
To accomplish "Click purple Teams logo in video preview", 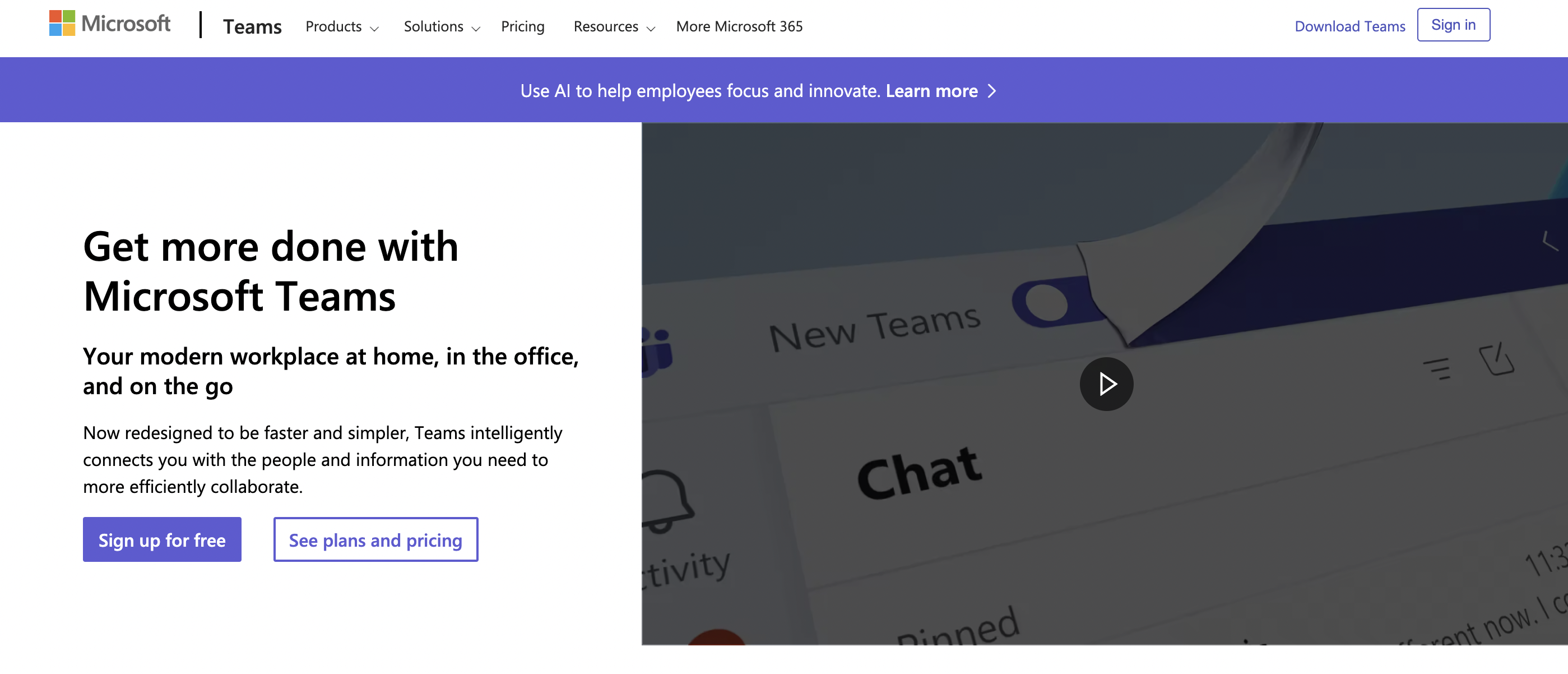I will coord(657,352).
